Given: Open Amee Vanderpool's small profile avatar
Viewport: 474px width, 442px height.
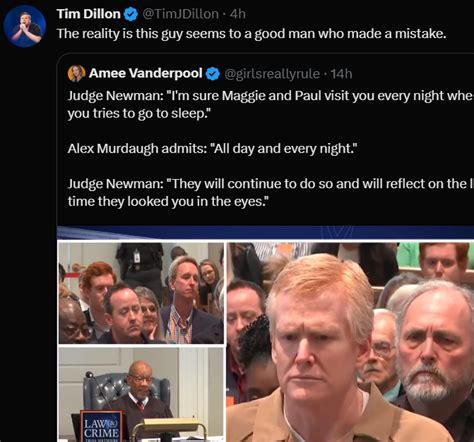Looking at the screenshot, I should point(76,73).
